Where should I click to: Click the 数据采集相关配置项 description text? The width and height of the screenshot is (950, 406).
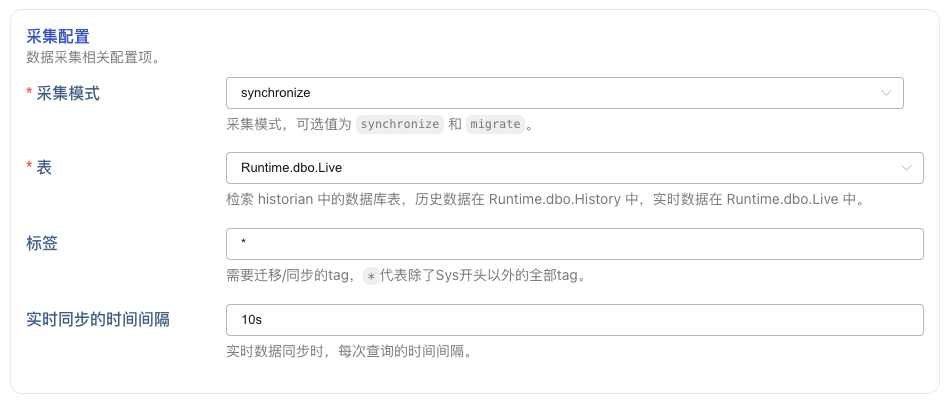coord(94,57)
